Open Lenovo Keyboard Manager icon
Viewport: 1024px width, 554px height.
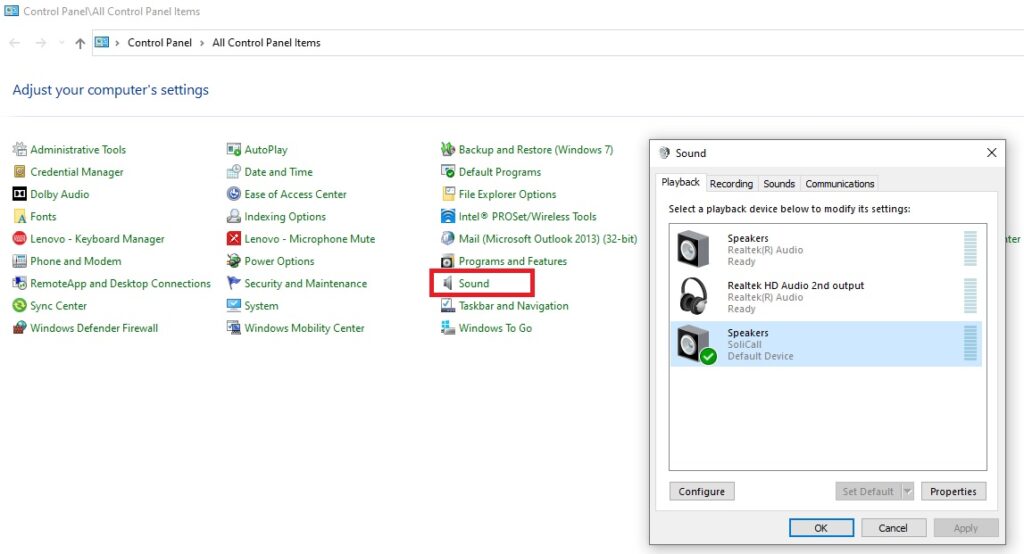(x=20, y=238)
